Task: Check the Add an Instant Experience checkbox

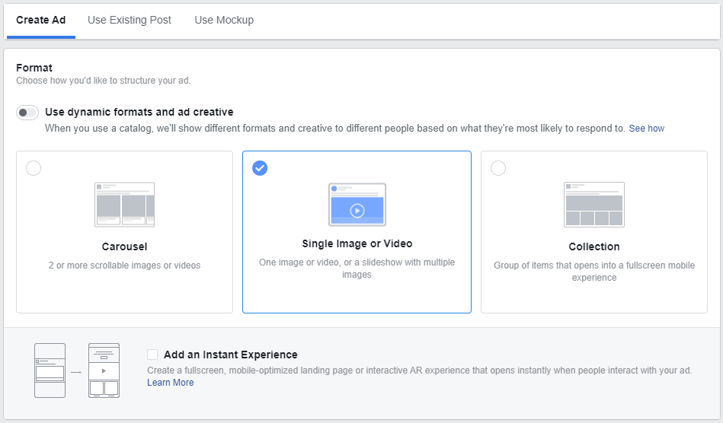Action: pyautogui.click(x=152, y=354)
